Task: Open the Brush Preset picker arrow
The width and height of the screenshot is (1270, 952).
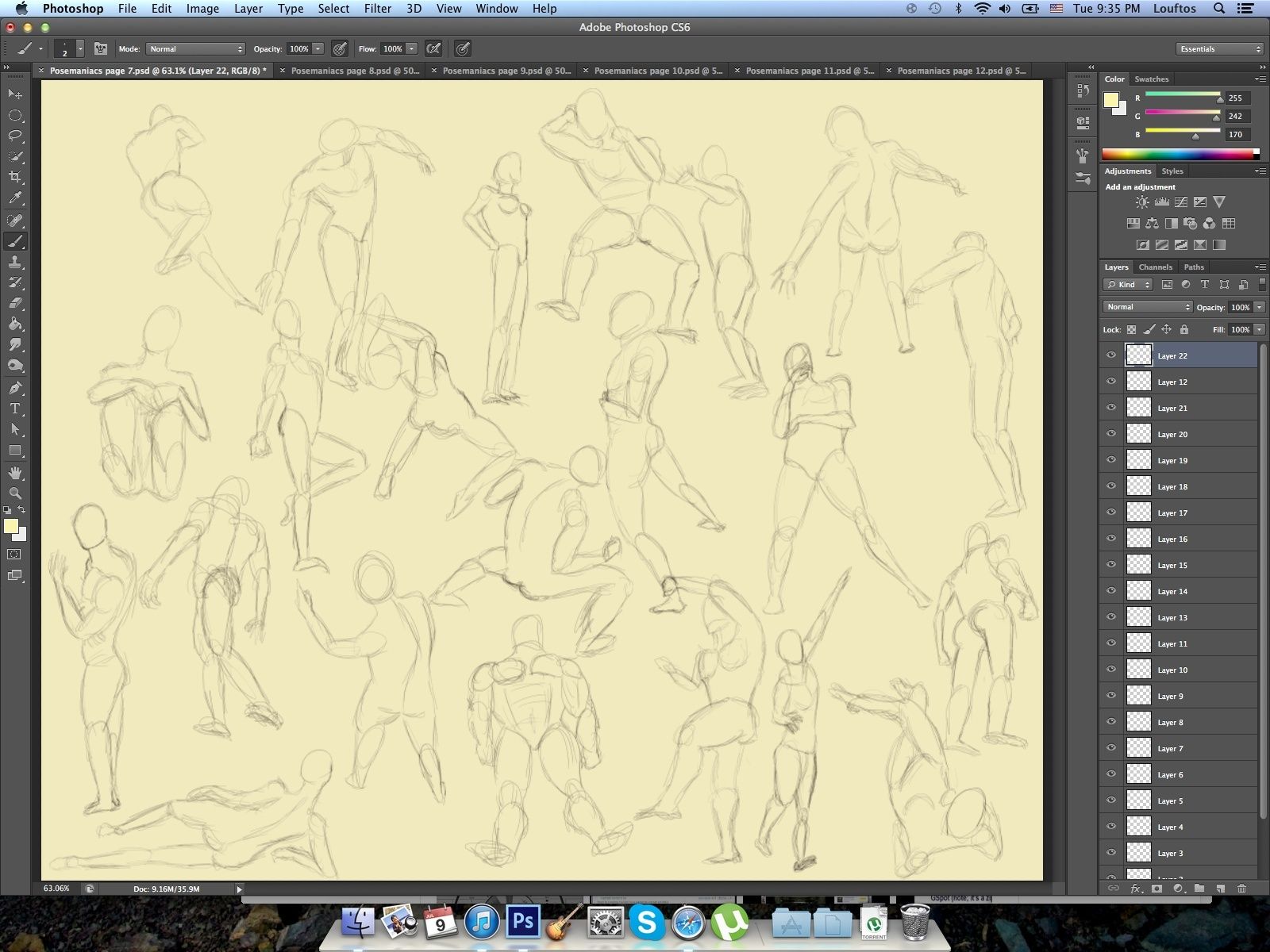Action: pos(80,49)
